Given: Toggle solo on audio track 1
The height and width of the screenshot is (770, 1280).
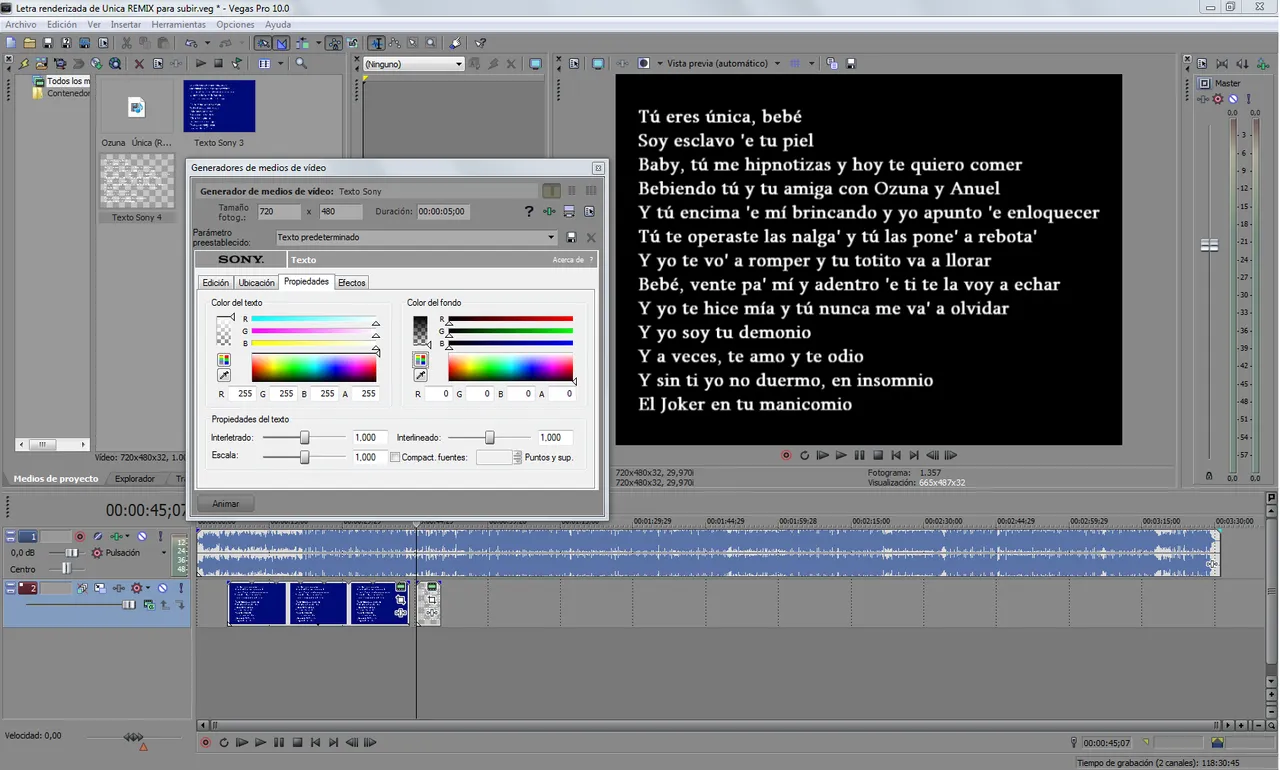Looking at the screenshot, I should (160, 537).
